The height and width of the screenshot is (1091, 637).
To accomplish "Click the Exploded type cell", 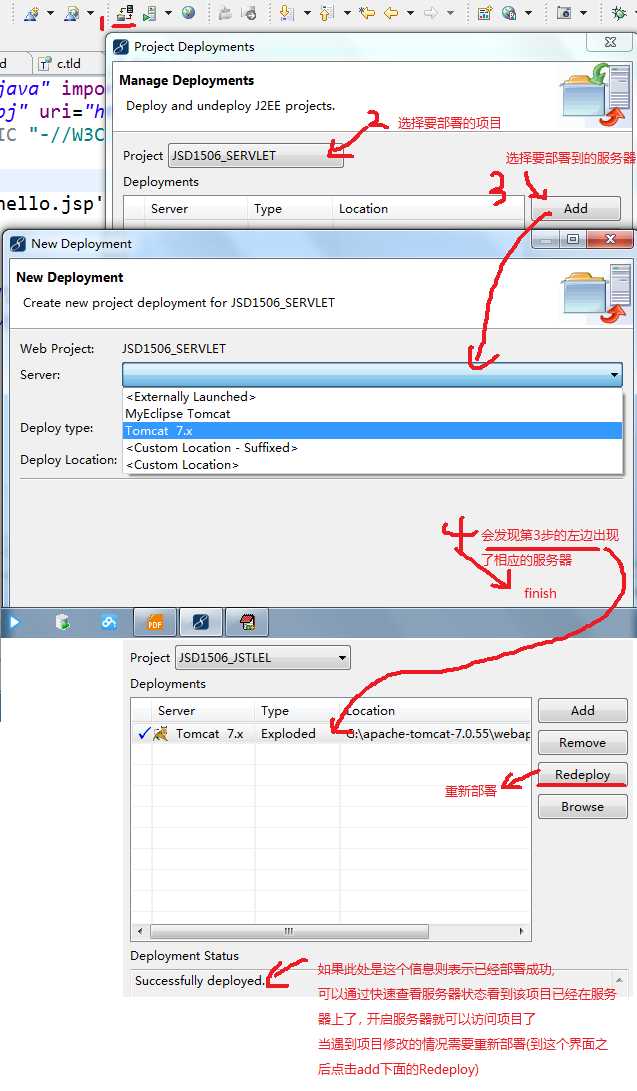I will coord(288,733).
